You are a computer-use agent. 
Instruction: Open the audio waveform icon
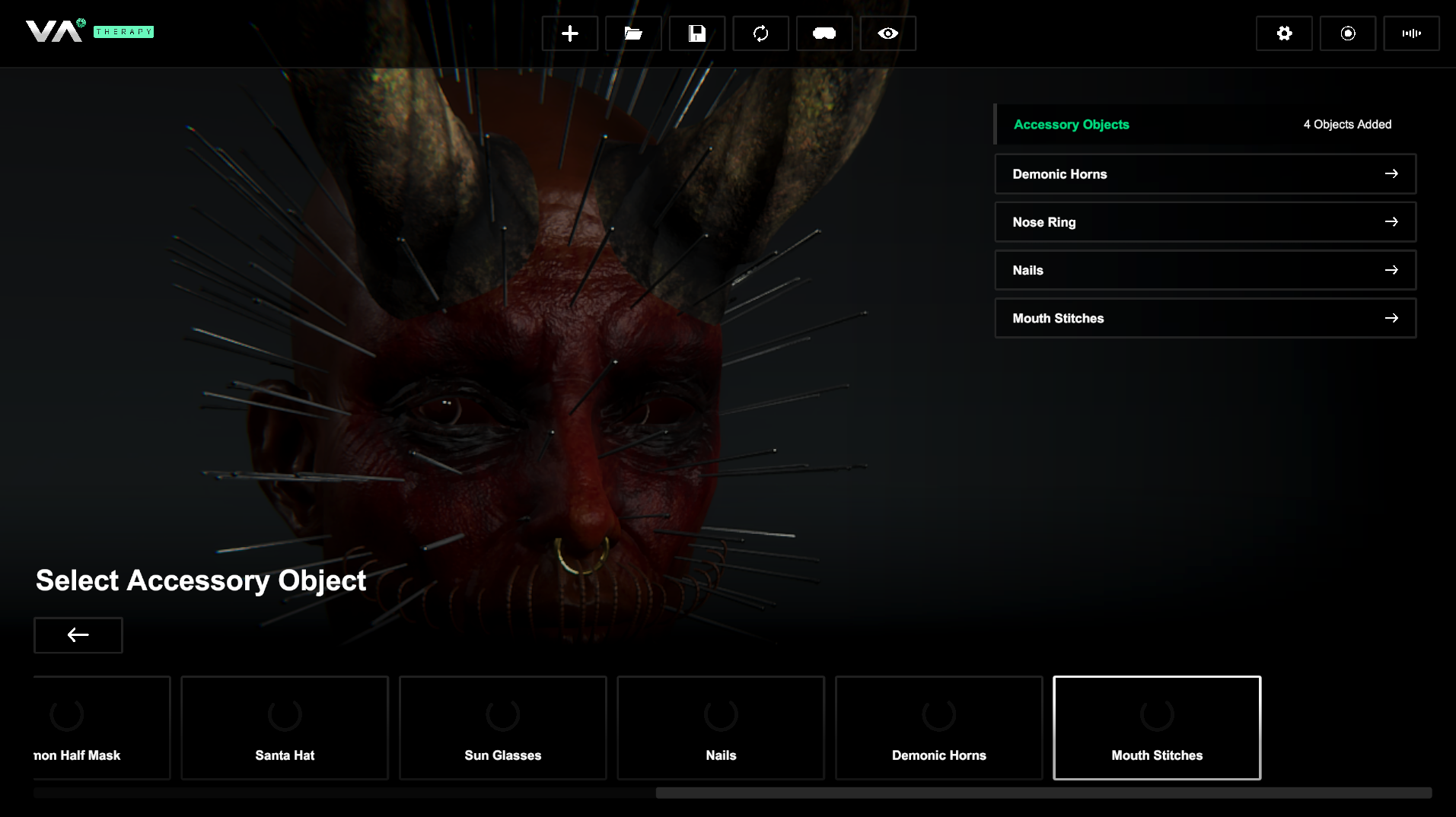tap(1411, 33)
